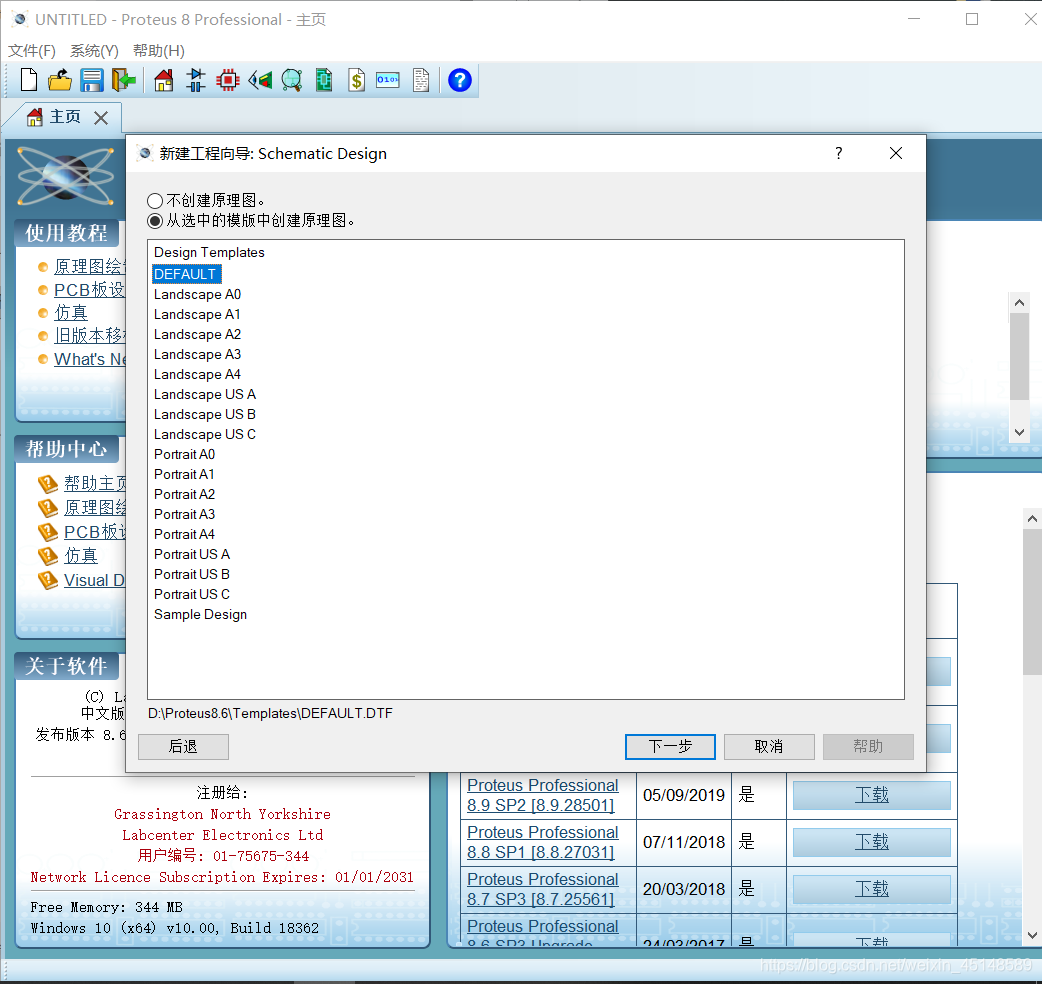
Task: Open Schematic Capture toolbar icon
Action: [195, 80]
